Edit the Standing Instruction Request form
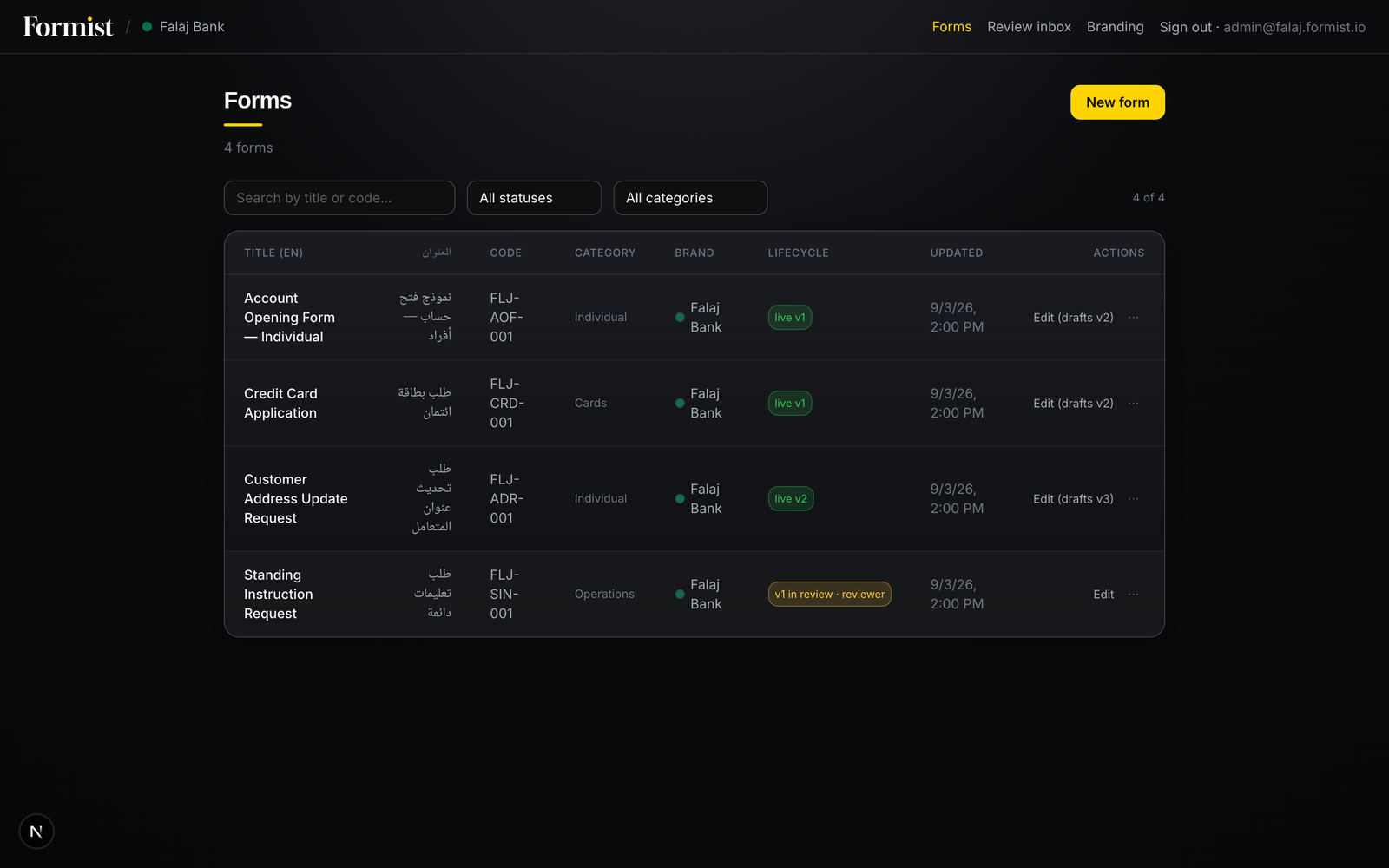The height and width of the screenshot is (868, 1389). pyautogui.click(x=1103, y=595)
